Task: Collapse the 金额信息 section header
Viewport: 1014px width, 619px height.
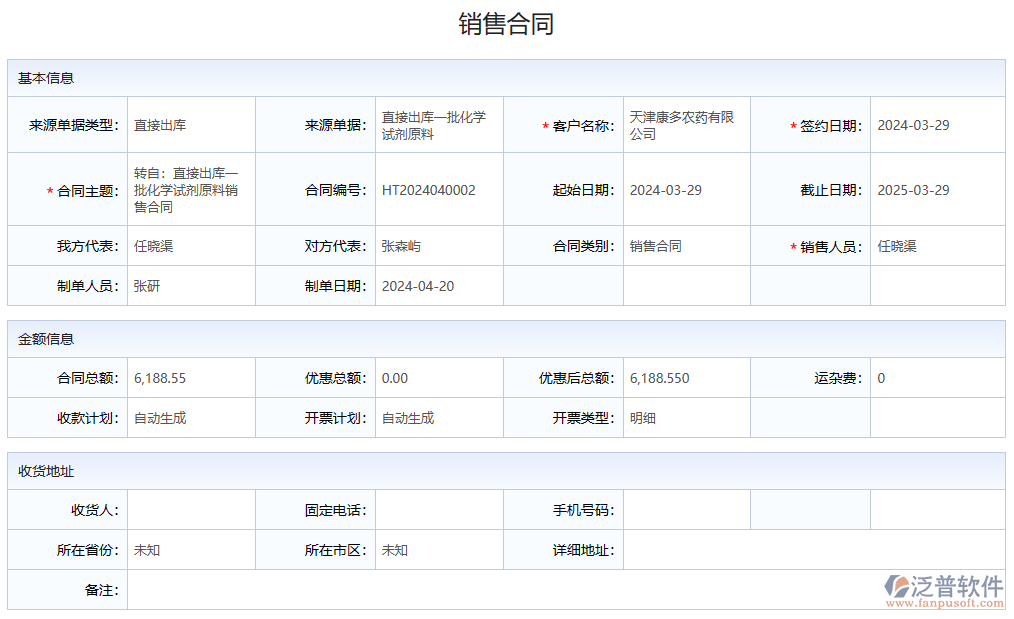Action: coord(38,339)
